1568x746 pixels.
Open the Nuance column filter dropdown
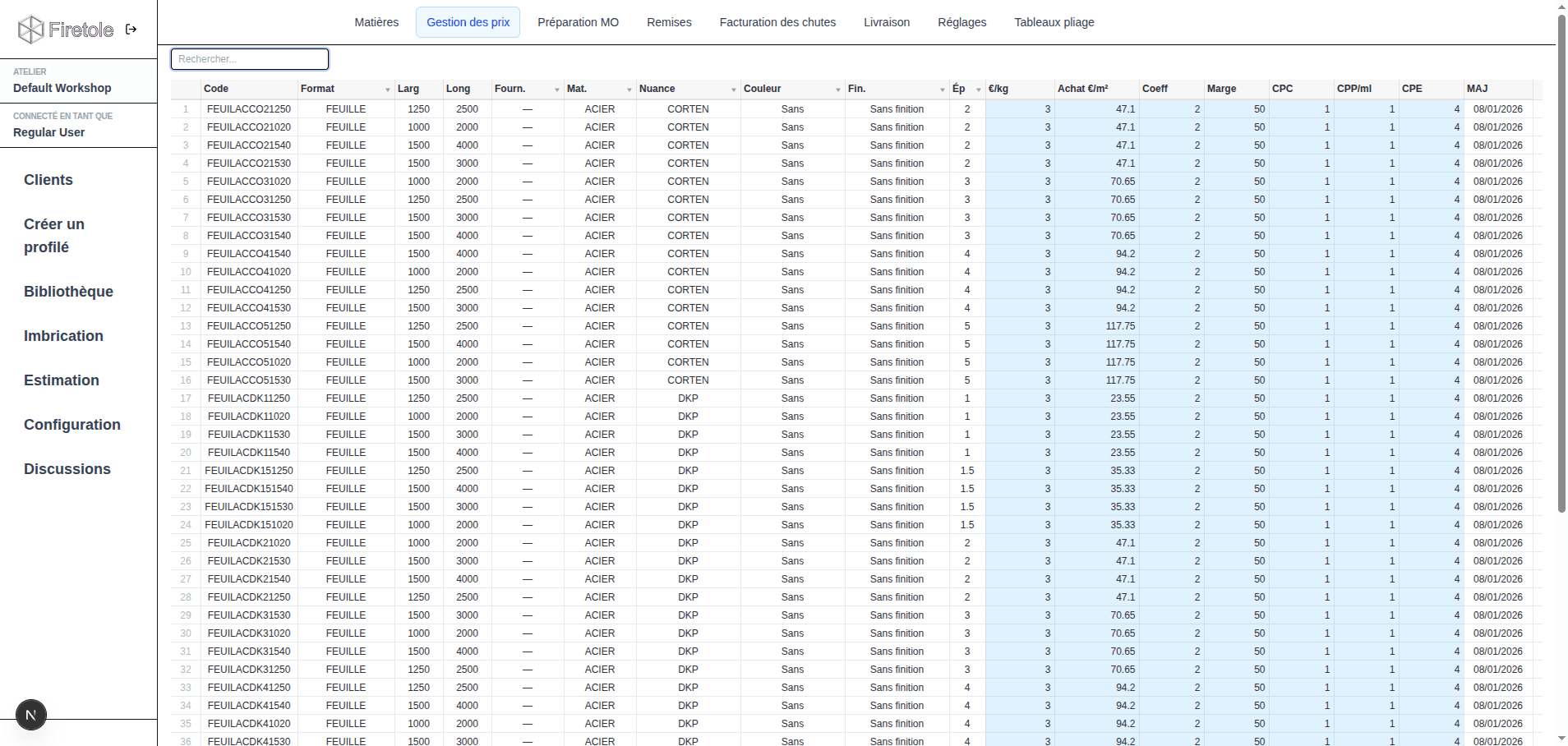point(734,90)
